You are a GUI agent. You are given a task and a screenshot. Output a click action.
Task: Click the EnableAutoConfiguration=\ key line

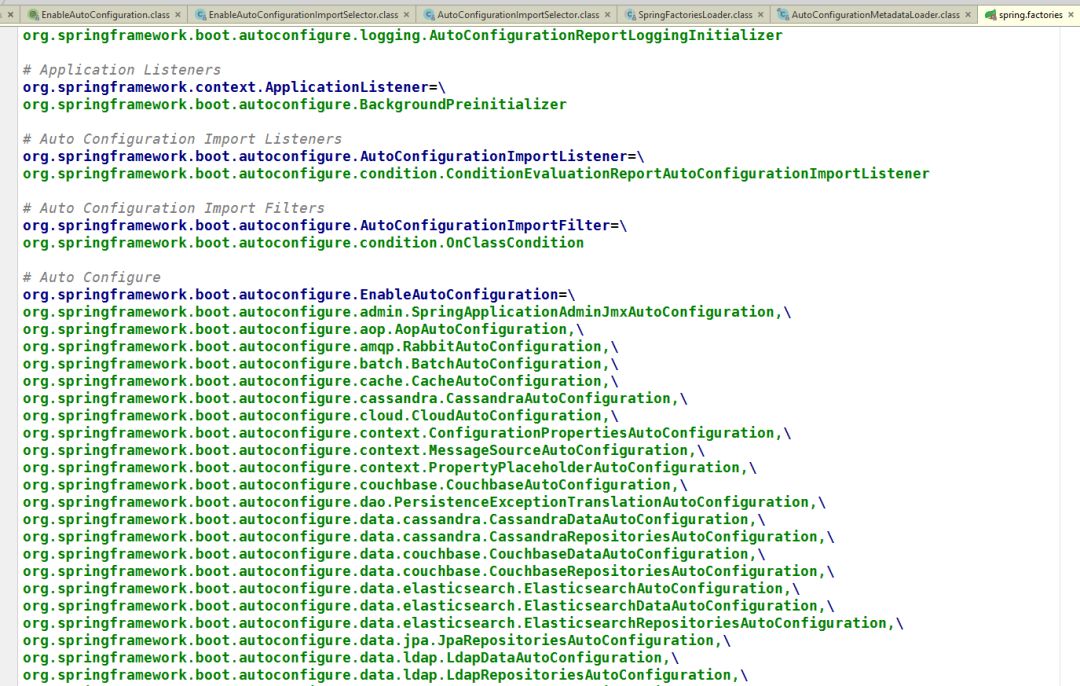pos(299,294)
